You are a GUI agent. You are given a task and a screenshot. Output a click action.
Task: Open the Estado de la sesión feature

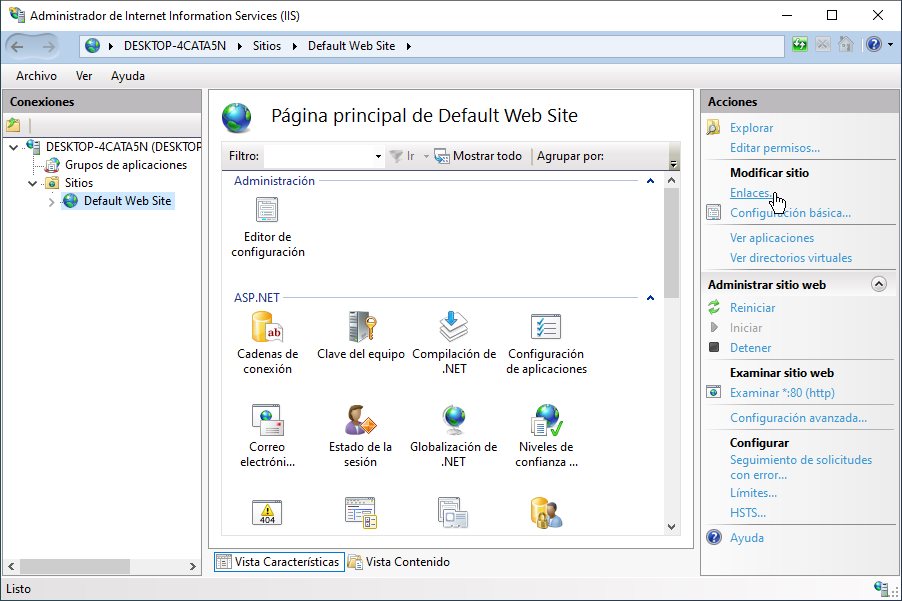(x=361, y=436)
